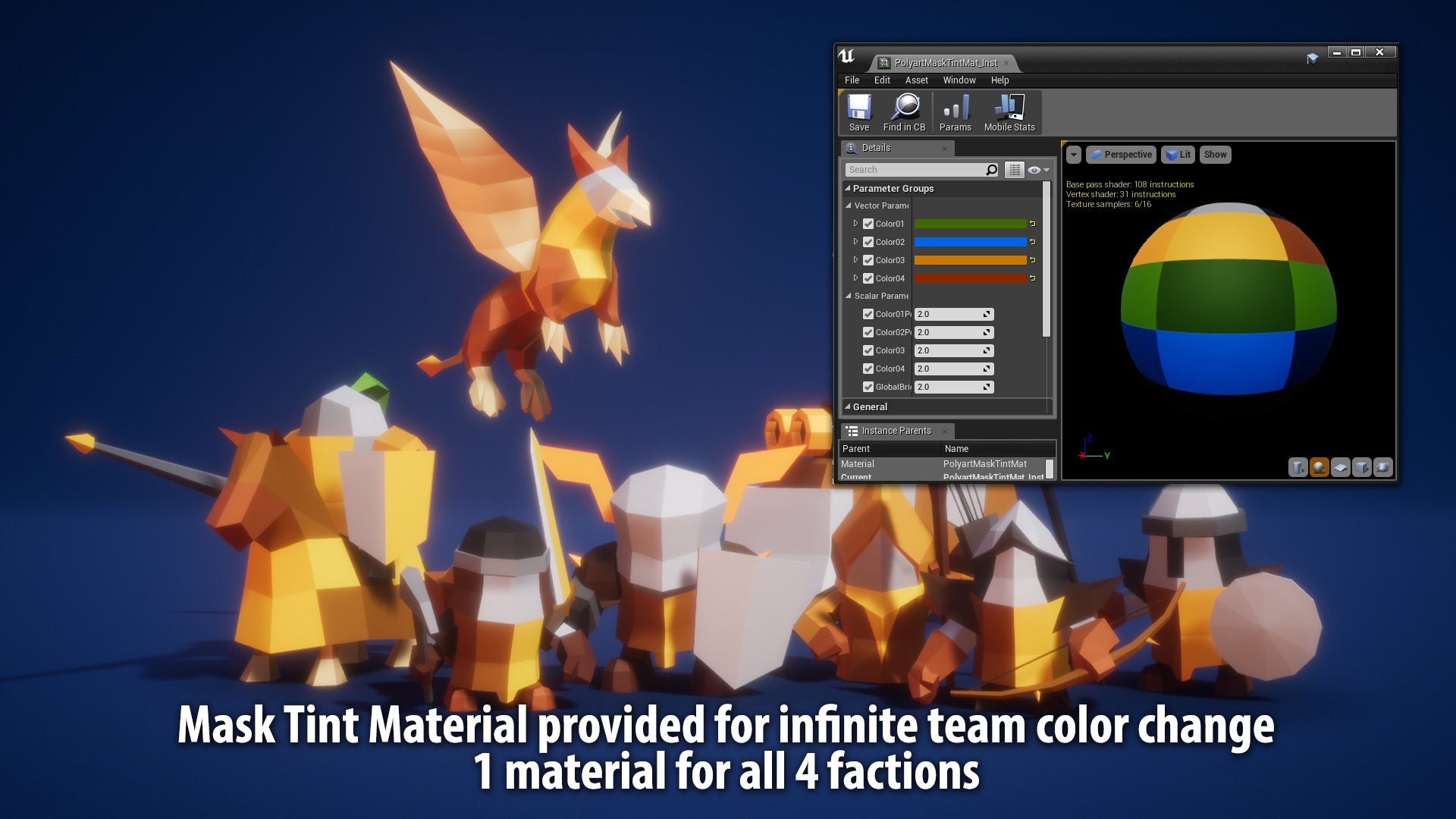Click the Details panel search field
This screenshot has width=1456, height=819.
click(915, 170)
